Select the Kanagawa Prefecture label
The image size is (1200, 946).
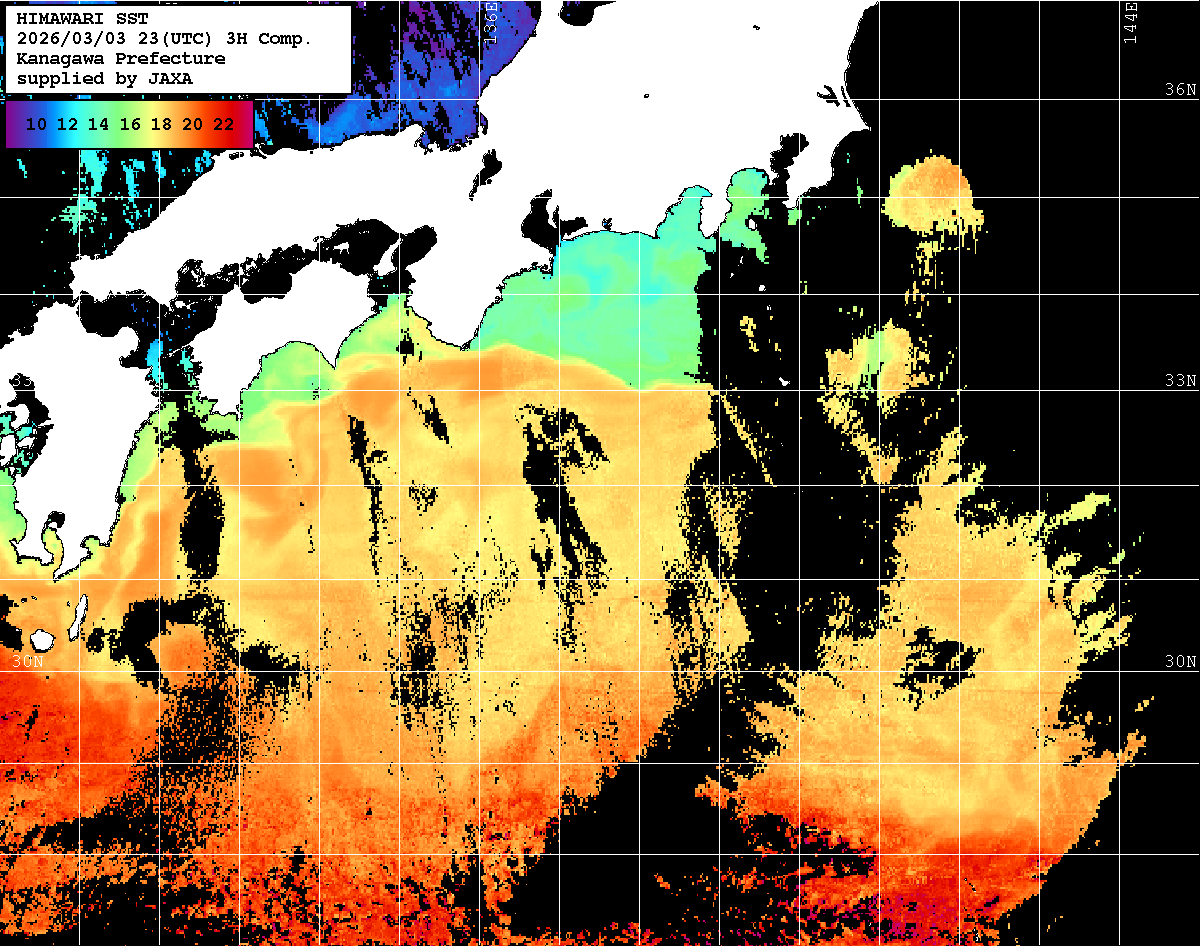pos(120,59)
